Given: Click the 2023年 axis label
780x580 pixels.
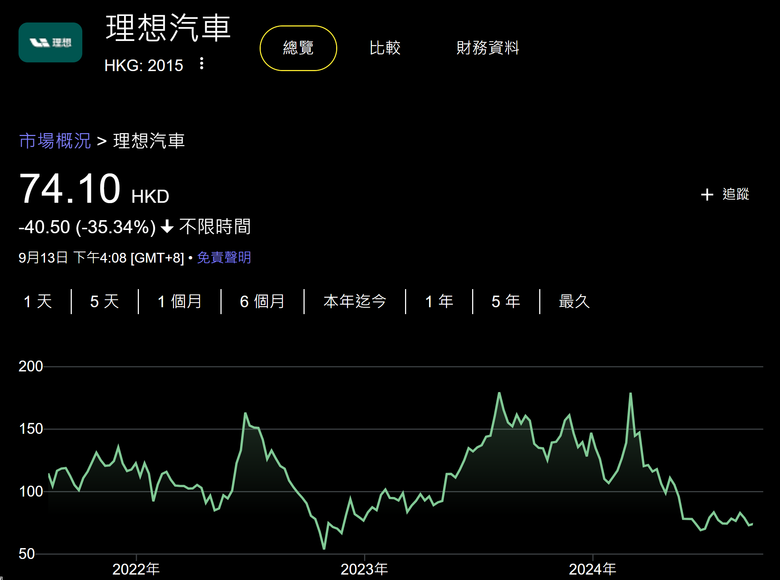Looking at the screenshot, I should click(x=364, y=569).
